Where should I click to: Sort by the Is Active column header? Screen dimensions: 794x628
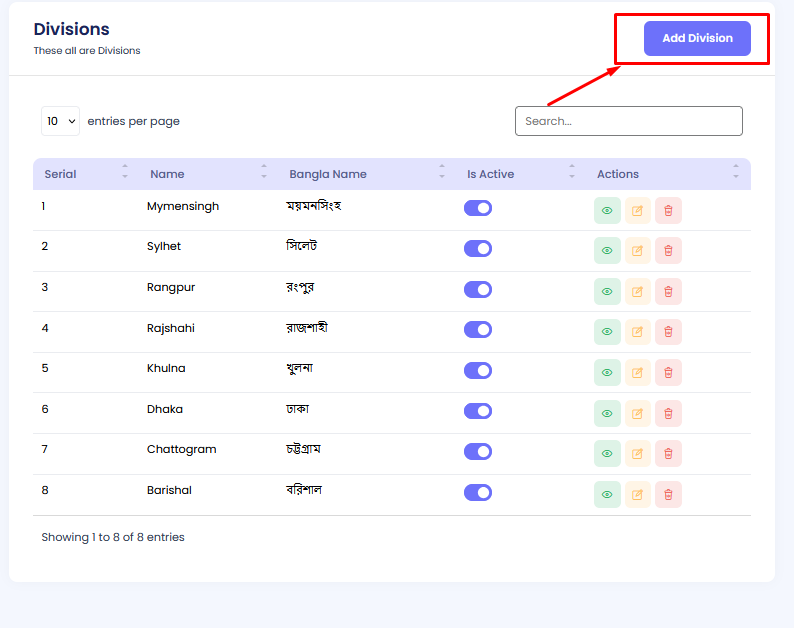pos(490,174)
